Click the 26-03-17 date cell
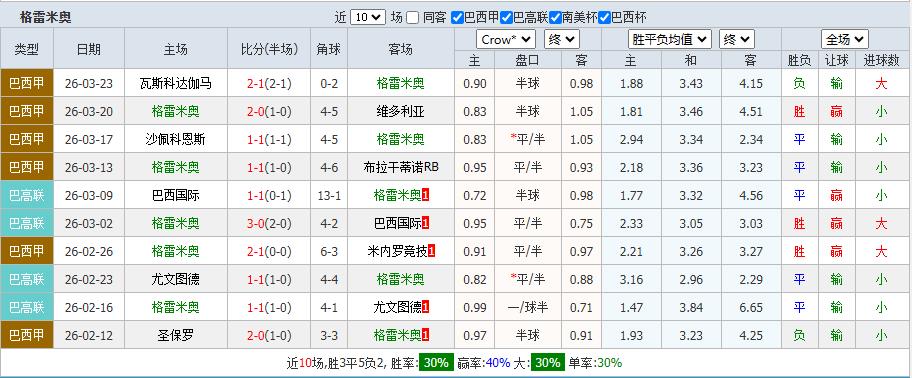 coord(88,140)
